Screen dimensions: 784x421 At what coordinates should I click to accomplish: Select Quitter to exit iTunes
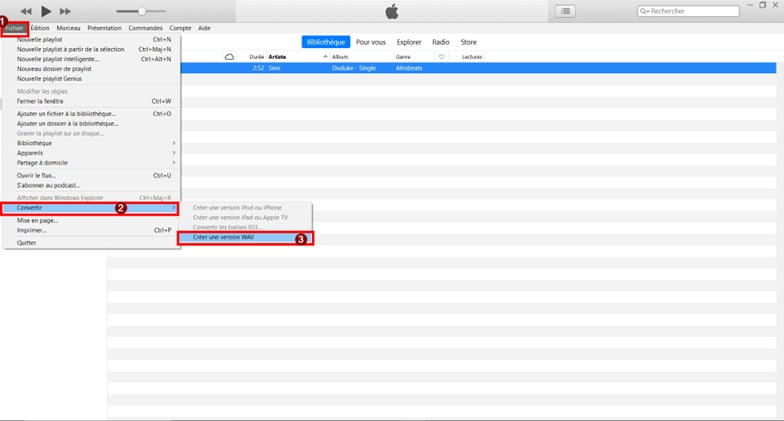click(92, 242)
